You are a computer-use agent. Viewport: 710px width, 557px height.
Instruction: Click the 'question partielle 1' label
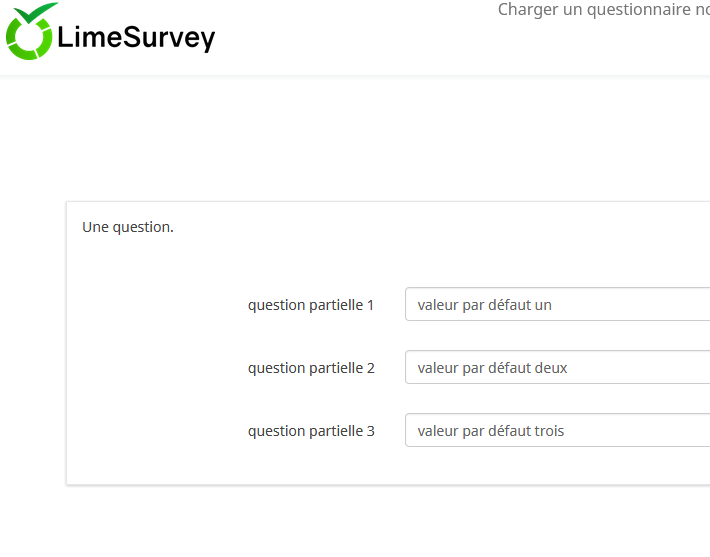click(x=311, y=305)
